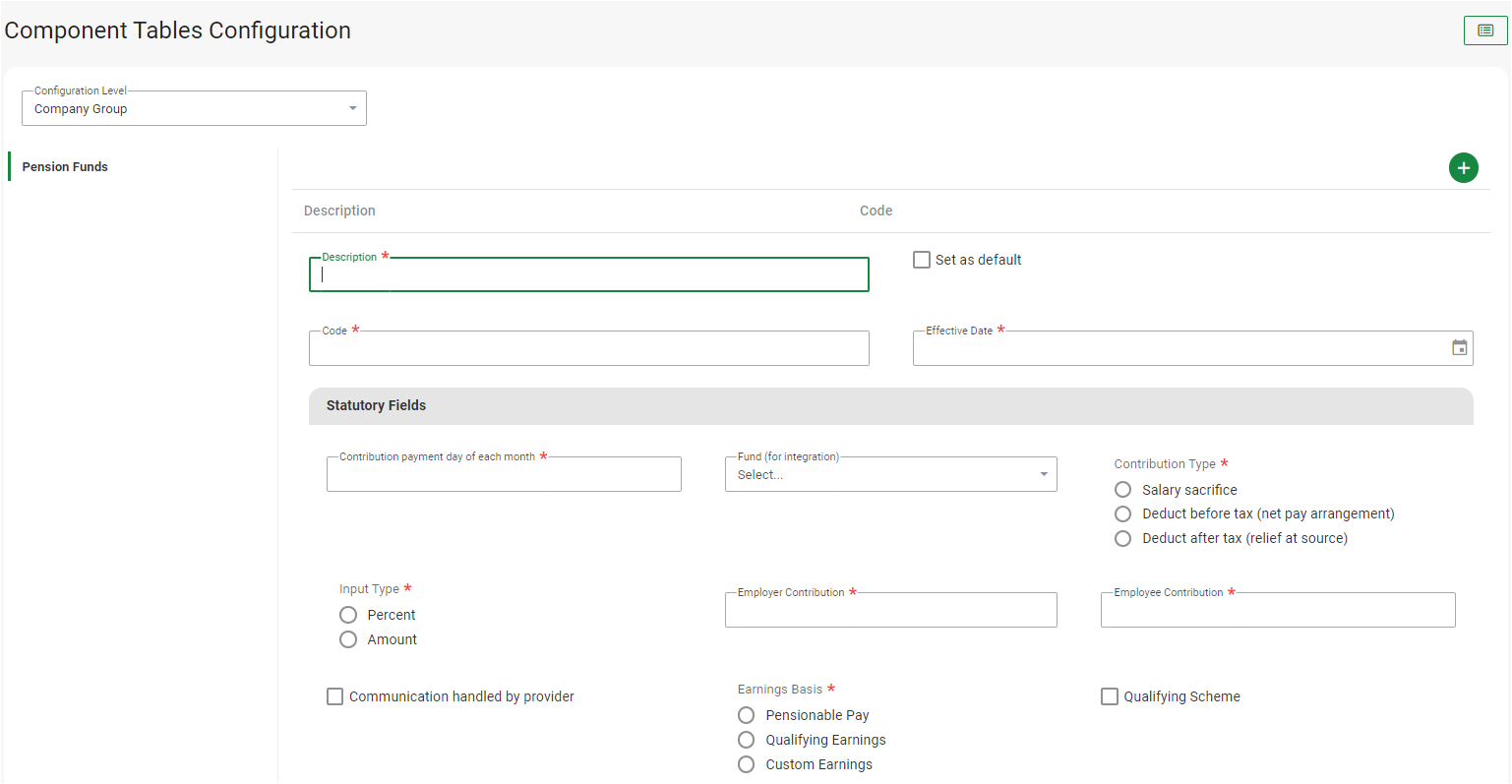
Task: Select Deduct before tax (net pay arrangement)
Action: (1122, 513)
